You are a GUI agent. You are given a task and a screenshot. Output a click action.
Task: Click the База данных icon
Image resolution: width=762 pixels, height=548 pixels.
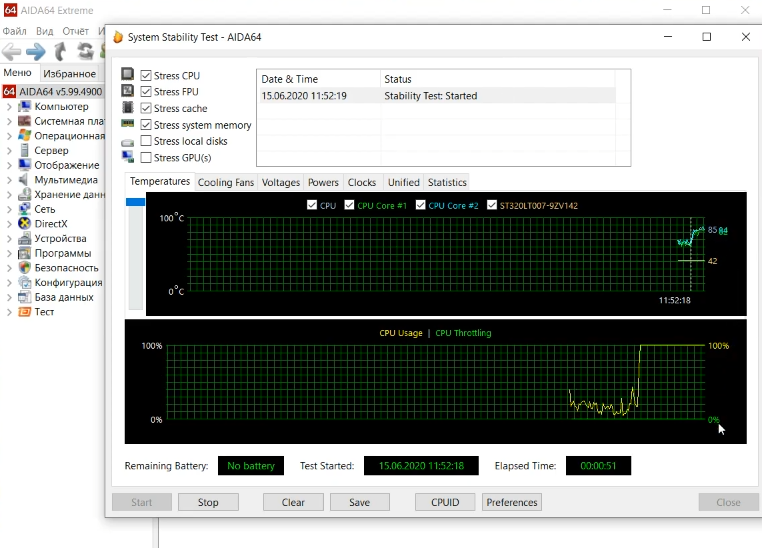click(x=24, y=297)
